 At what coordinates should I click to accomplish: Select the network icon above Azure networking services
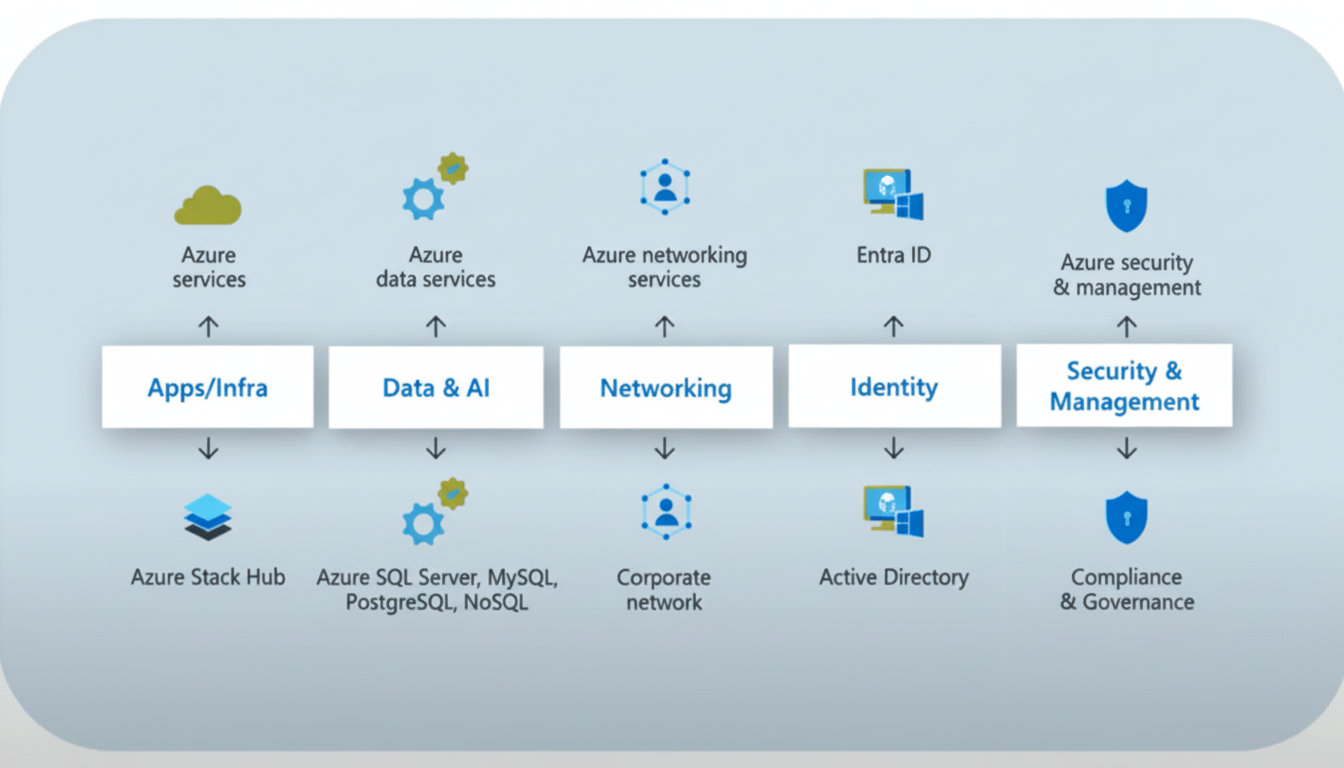pyautogui.click(x=665, y=187)
